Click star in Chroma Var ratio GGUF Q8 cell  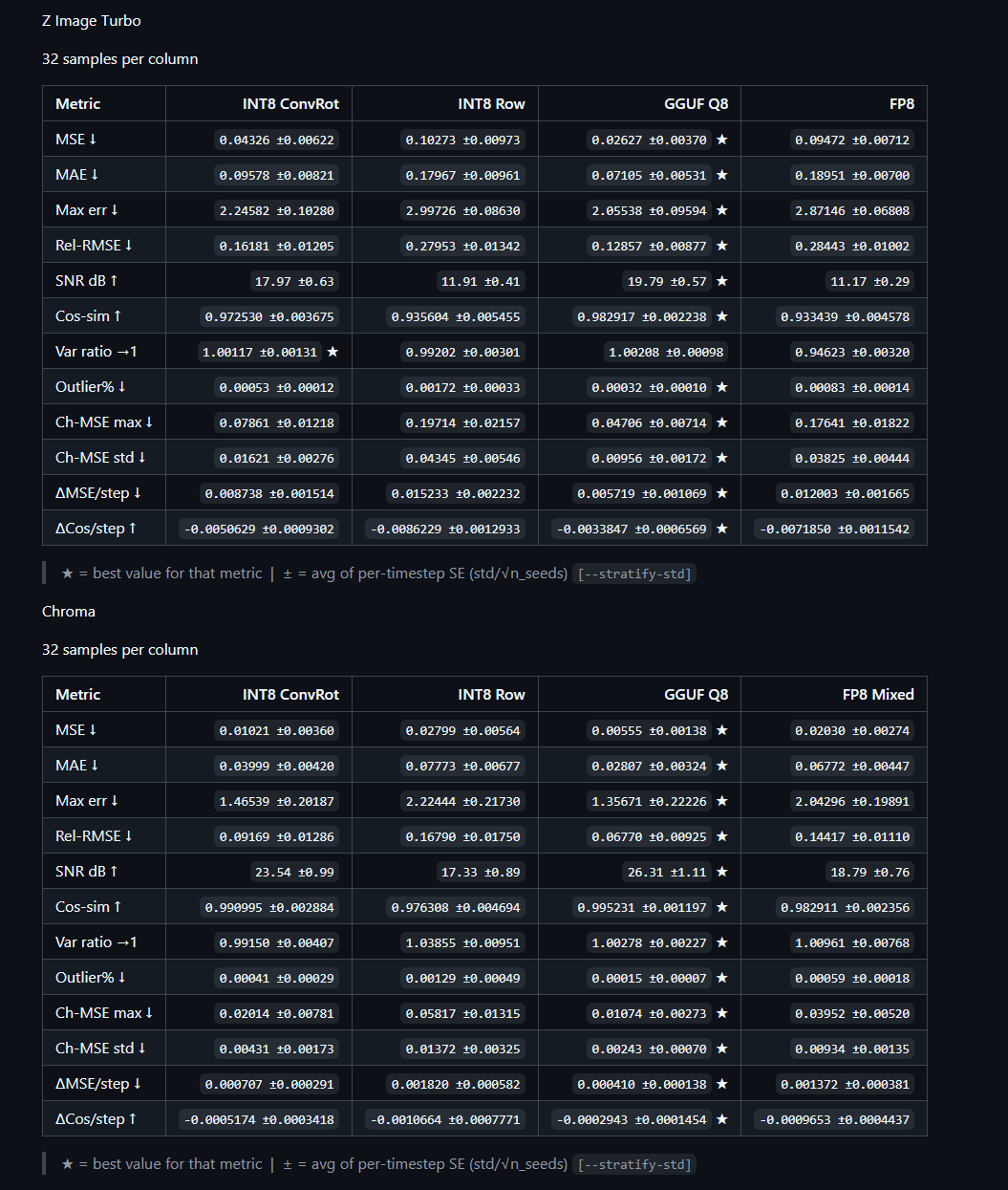point(721,942)
